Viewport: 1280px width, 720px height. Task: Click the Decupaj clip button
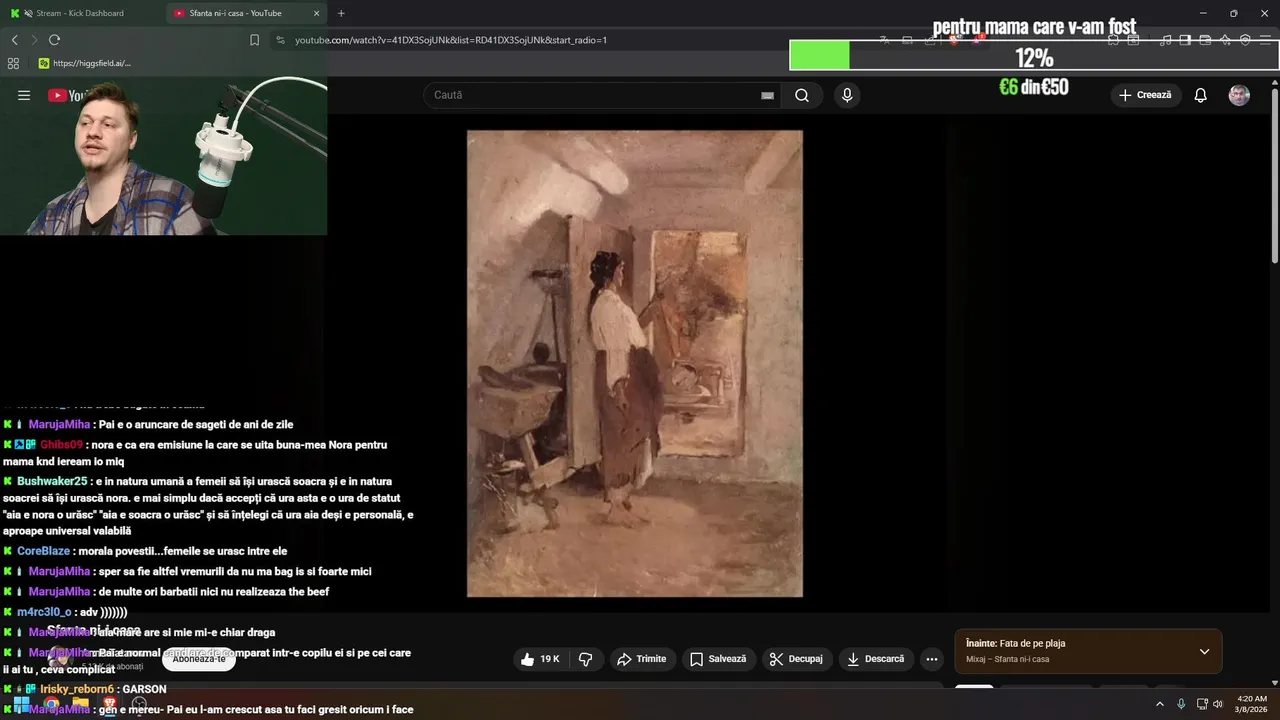click(x=796, y=659)
